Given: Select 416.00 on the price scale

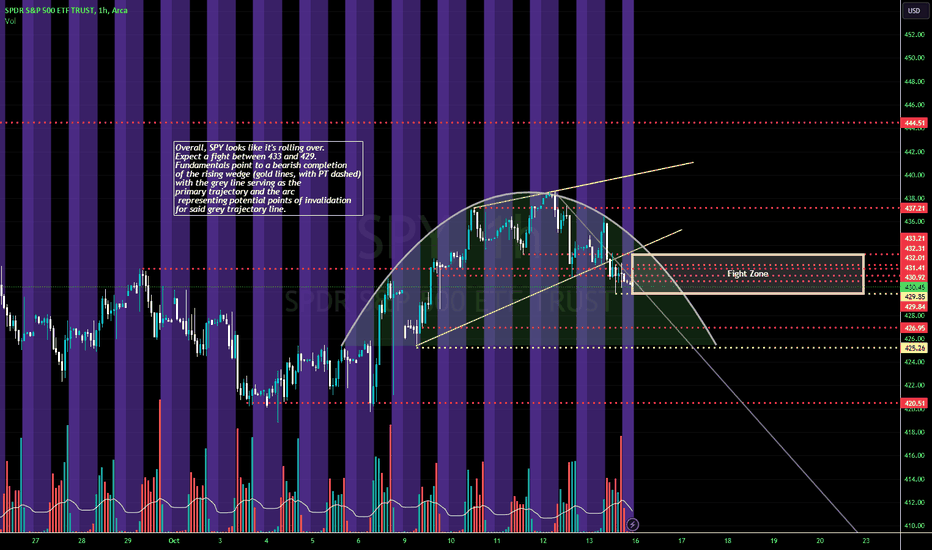Looking at the screenshot, I should pyautogui.click(x=915, y=455).
